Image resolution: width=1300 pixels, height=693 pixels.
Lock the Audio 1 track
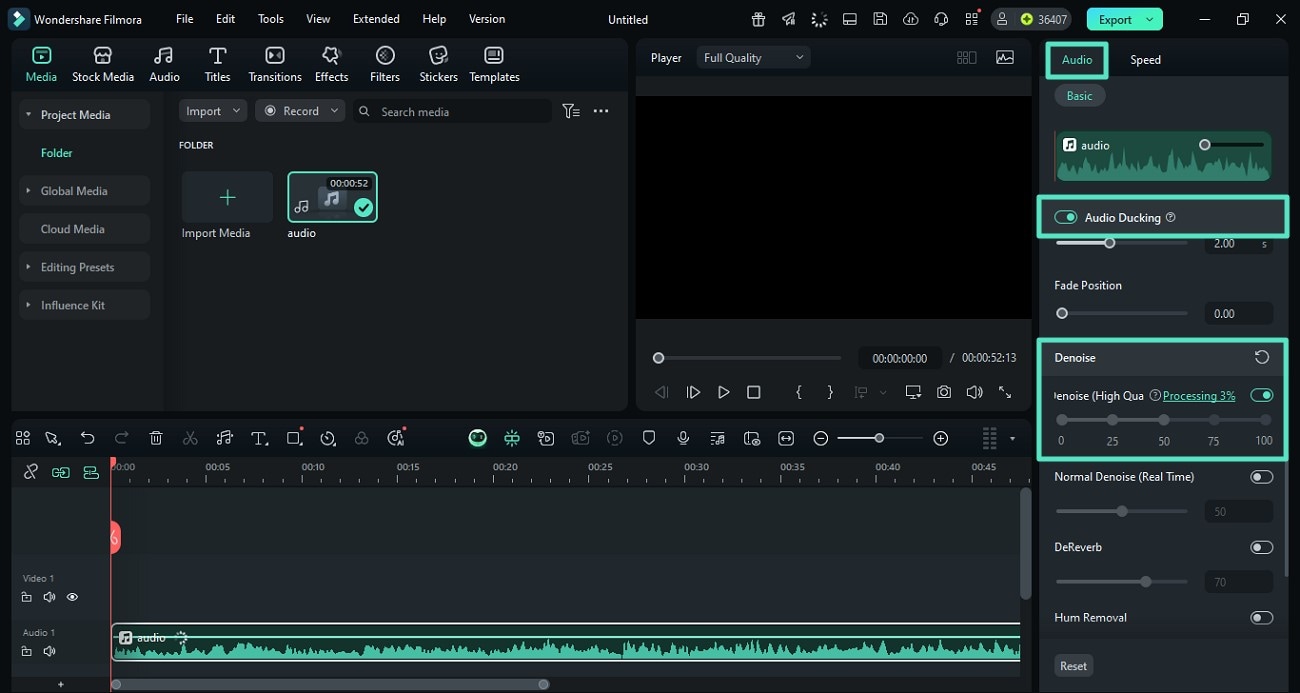click(27, 651)
